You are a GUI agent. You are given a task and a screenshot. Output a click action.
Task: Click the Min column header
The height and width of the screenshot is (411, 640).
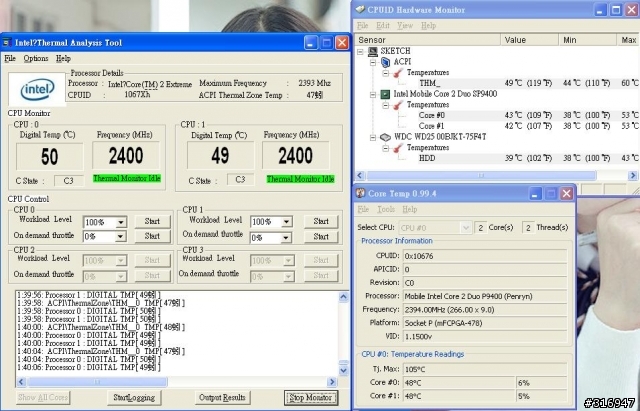(x=587, y=40)
